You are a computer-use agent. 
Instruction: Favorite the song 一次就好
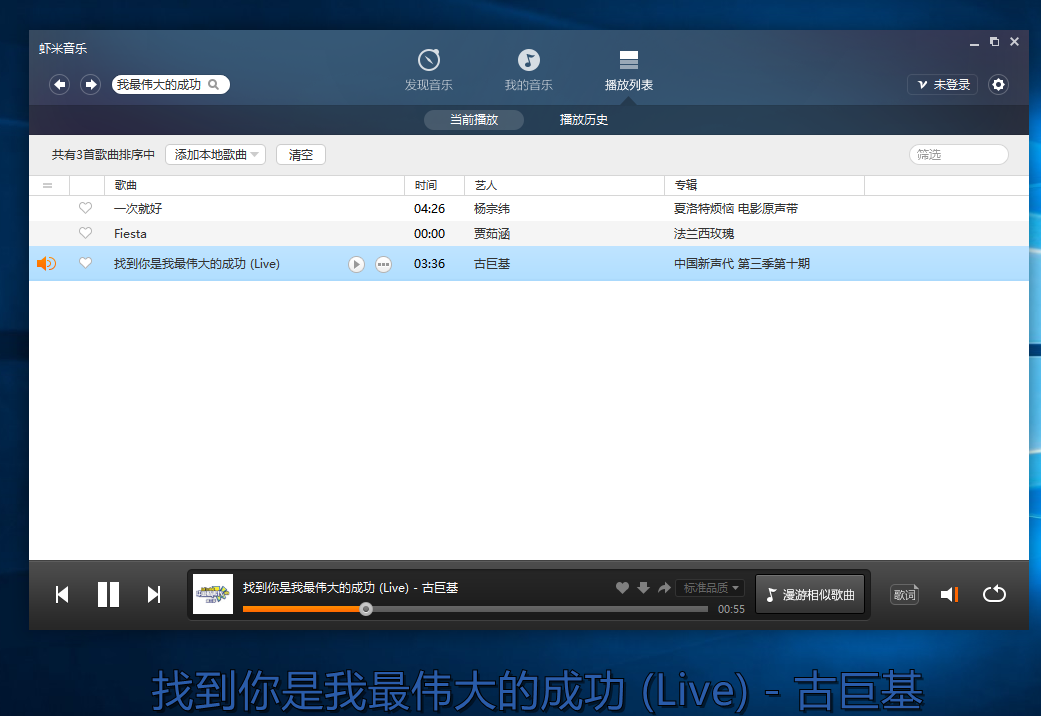(86, 208)
